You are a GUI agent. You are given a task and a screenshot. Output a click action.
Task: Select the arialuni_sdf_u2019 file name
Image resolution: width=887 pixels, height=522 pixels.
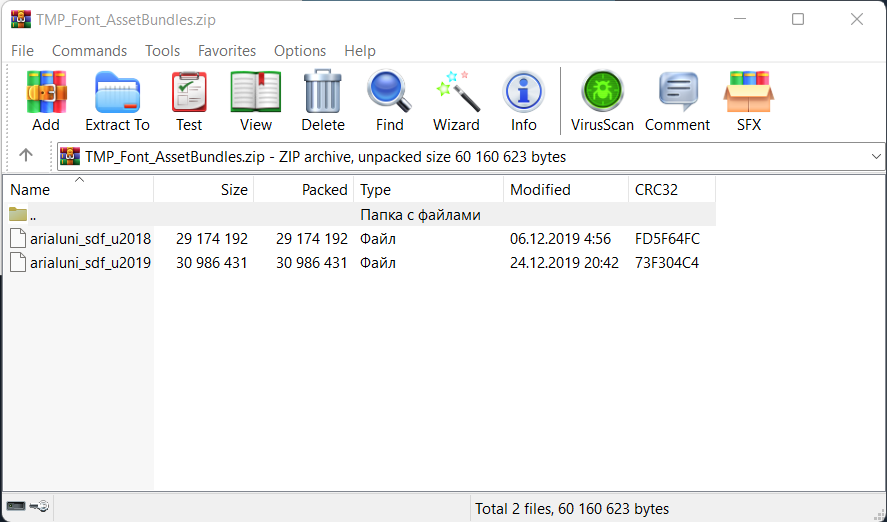(x=91, y=262)
